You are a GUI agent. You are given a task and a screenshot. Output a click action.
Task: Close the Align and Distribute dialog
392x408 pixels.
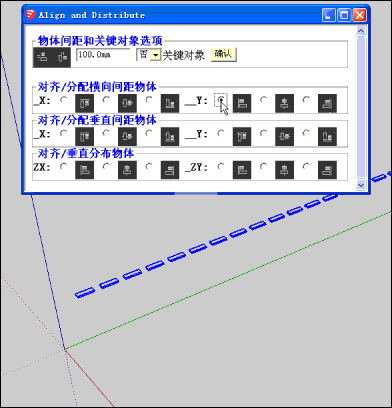tap(359, 15)
